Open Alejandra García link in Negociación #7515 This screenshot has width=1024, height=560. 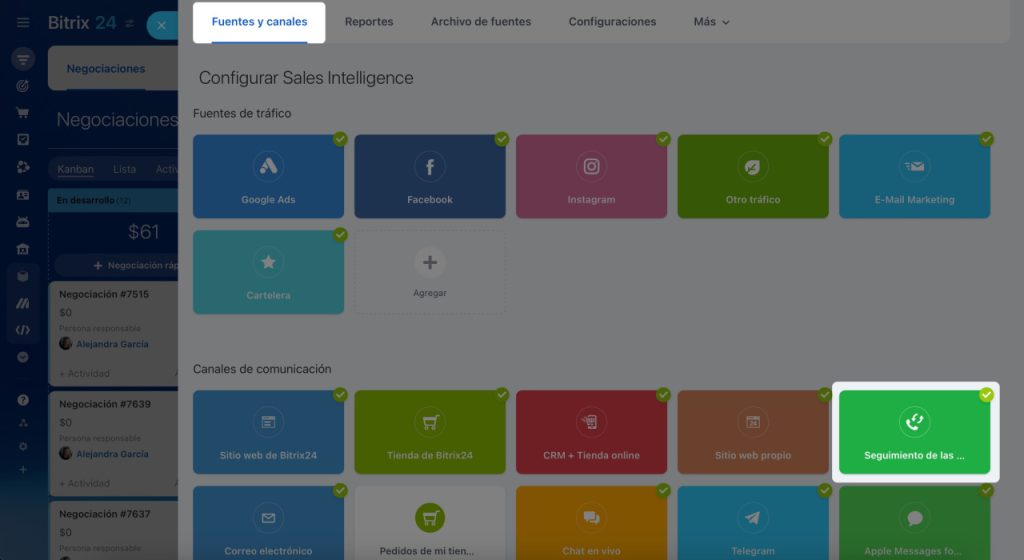[x=112, y=344]
